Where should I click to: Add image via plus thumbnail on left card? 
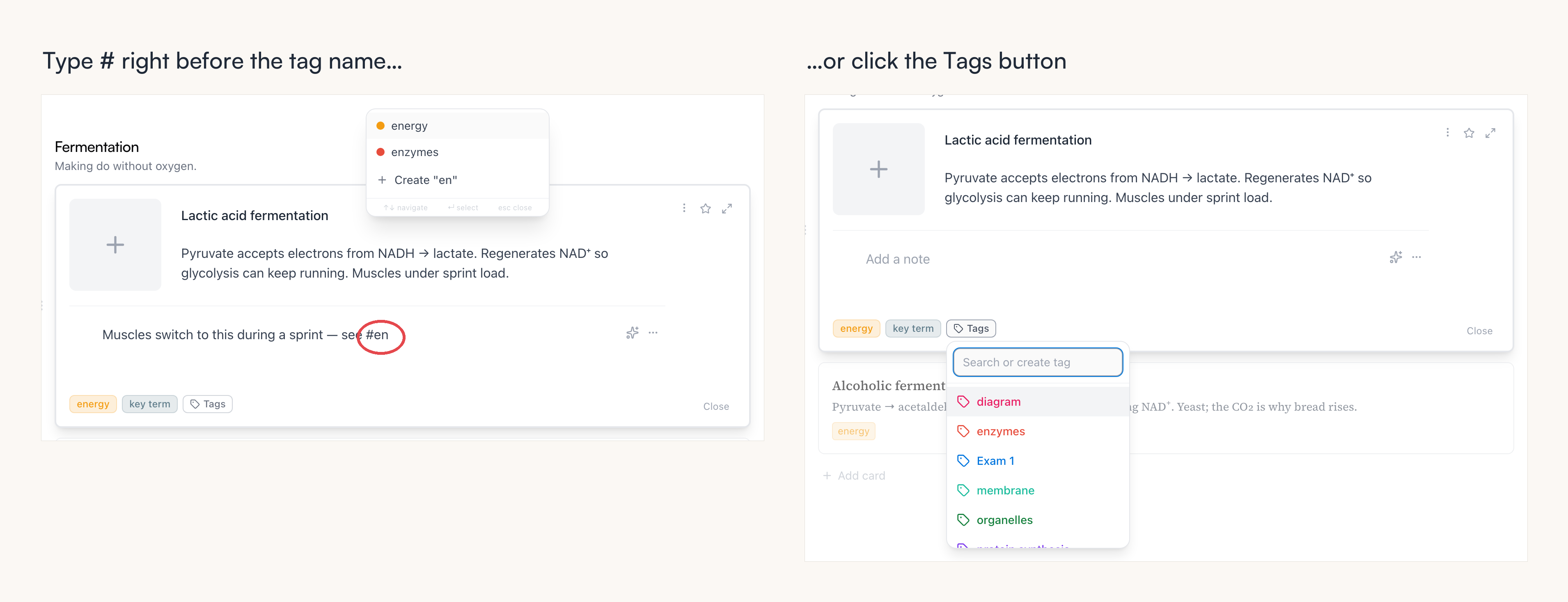115,245
